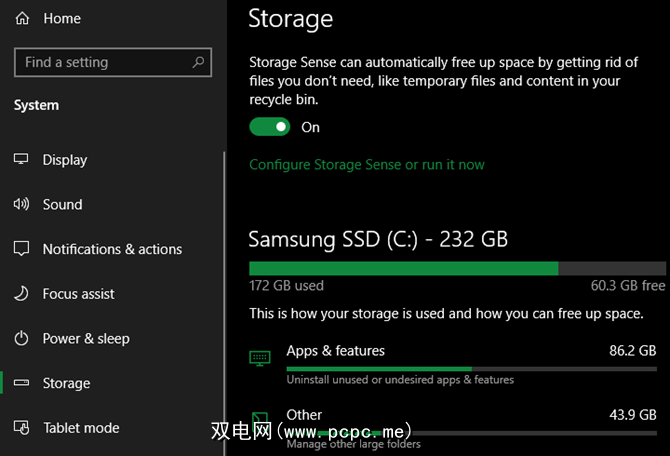Turn off the Storage Sense toggle
This screenshot has width=670, height=456.
pyautogui.click(x=269, y=127)
